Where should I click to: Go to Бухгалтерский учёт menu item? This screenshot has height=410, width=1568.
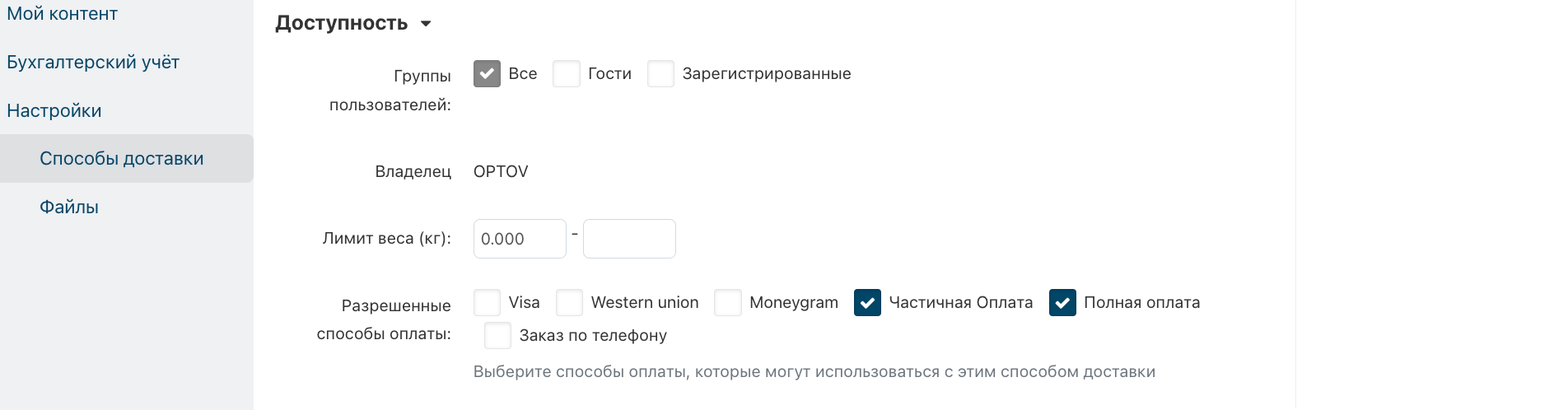93,63
